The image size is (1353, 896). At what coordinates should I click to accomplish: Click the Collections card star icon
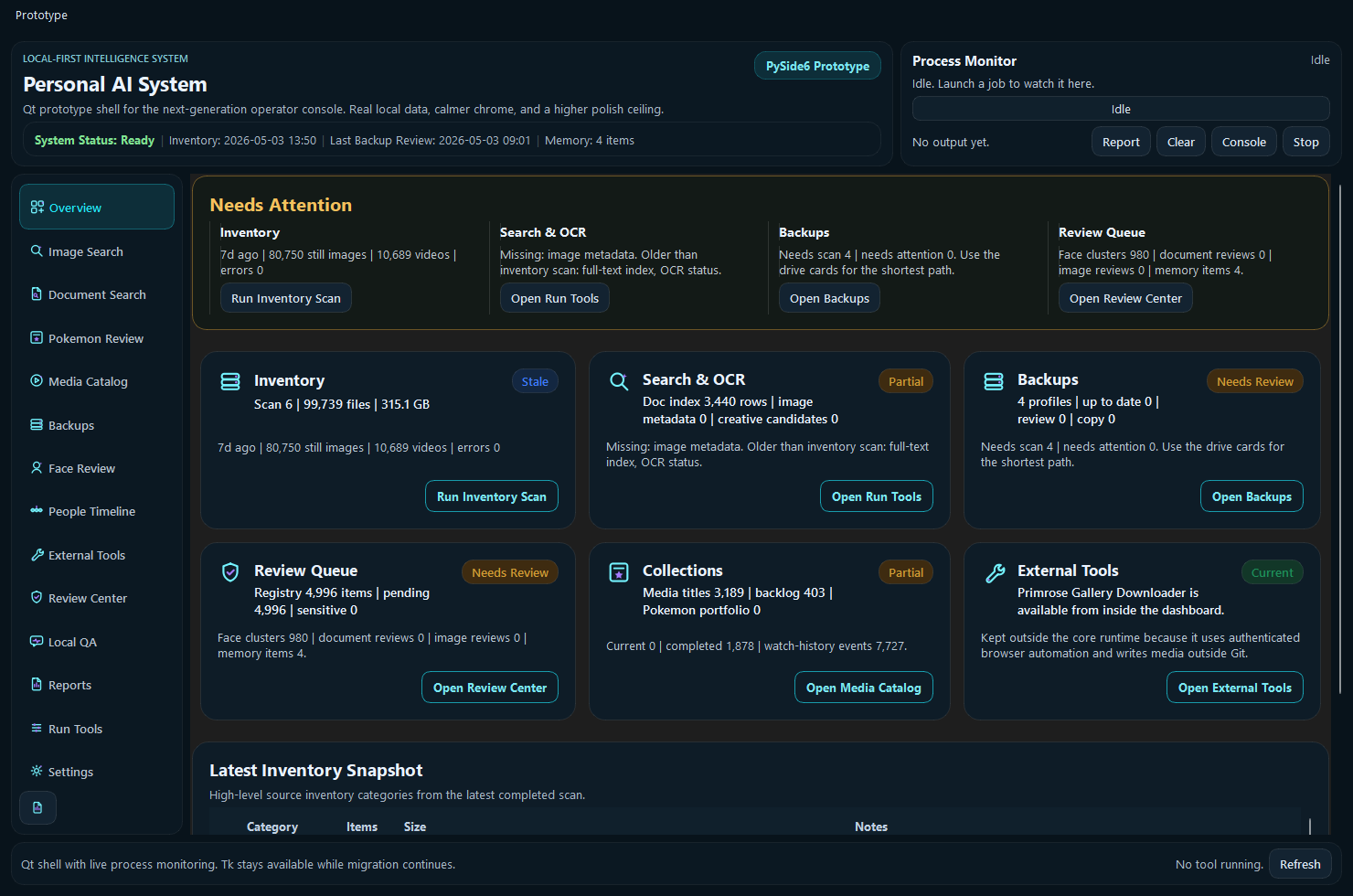pyautogui.click(x=619, y=572)
